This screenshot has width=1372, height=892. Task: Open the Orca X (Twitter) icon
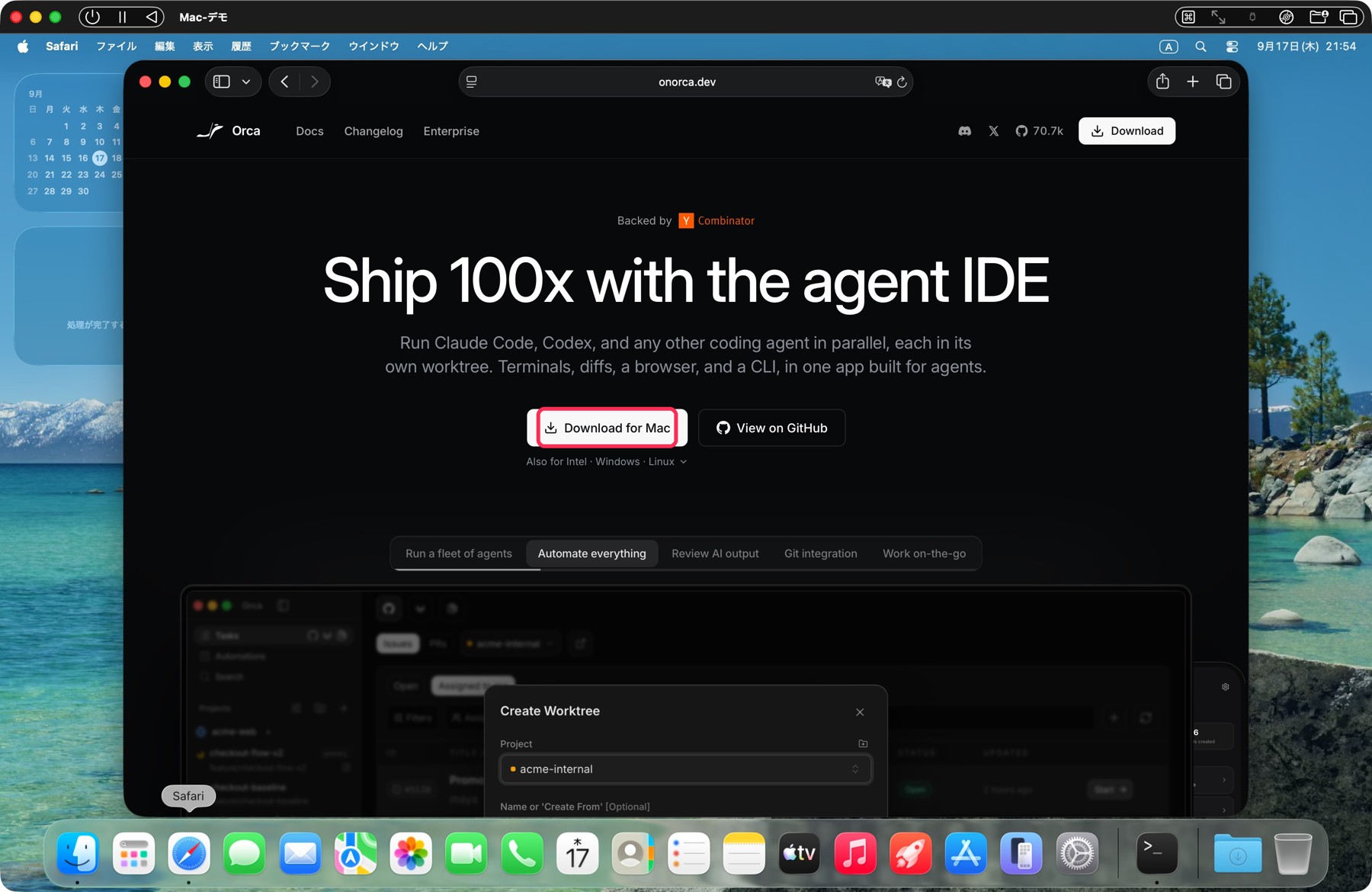pyautogui.click(x=993, y=131)
